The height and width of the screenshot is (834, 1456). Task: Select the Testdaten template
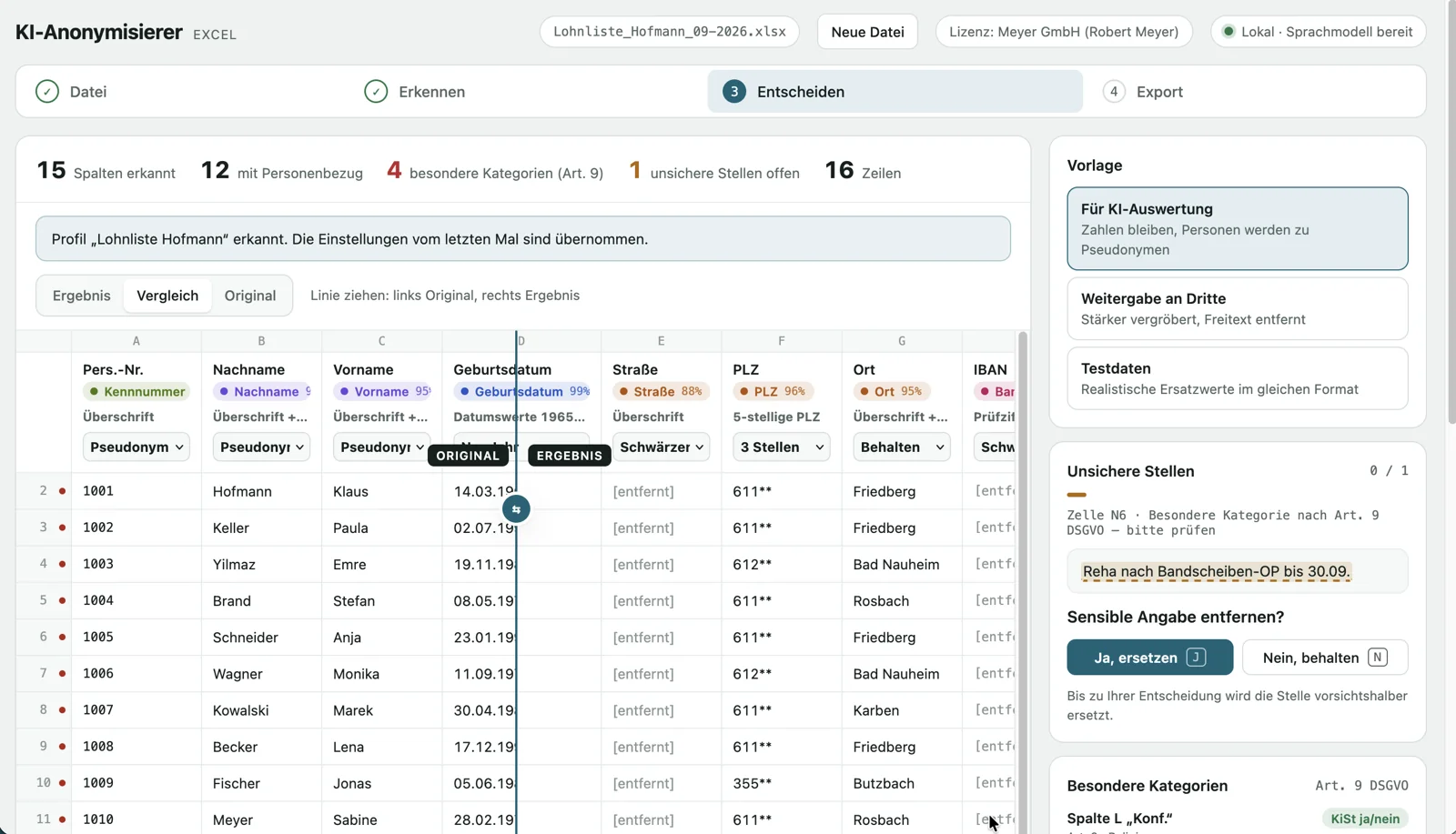click(x=1238, y=378)
